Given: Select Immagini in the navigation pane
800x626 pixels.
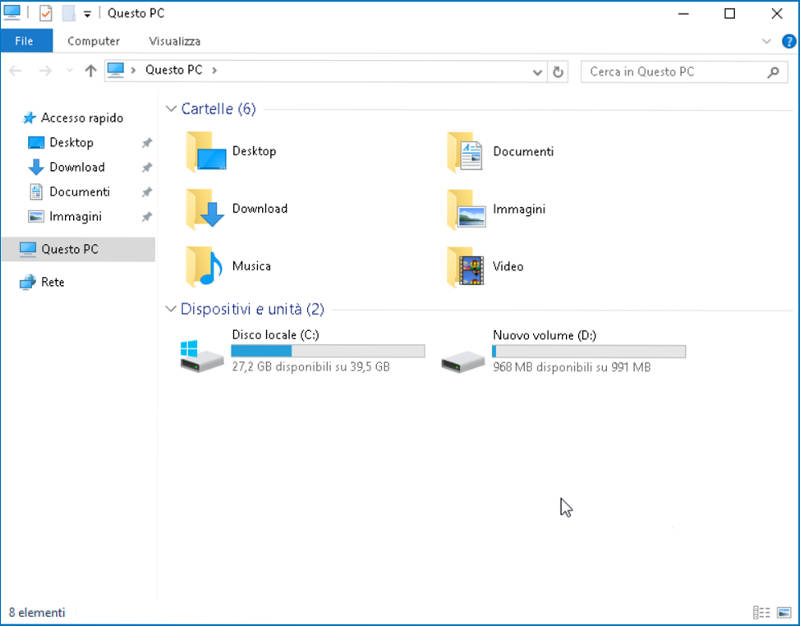Looking at the screenshot, I should point(65,216).
